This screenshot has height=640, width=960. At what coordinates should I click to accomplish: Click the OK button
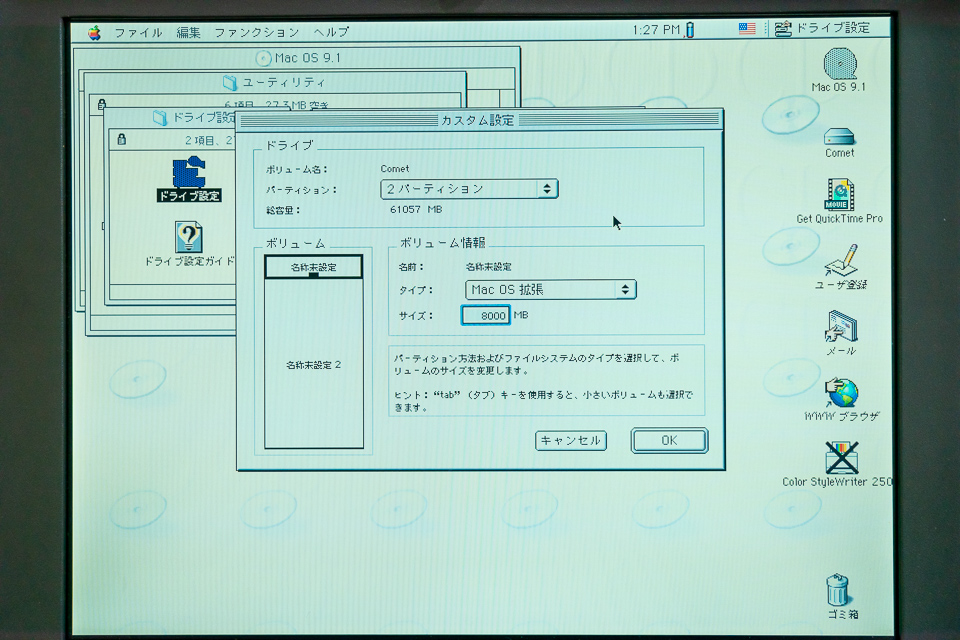pos(669,441)
